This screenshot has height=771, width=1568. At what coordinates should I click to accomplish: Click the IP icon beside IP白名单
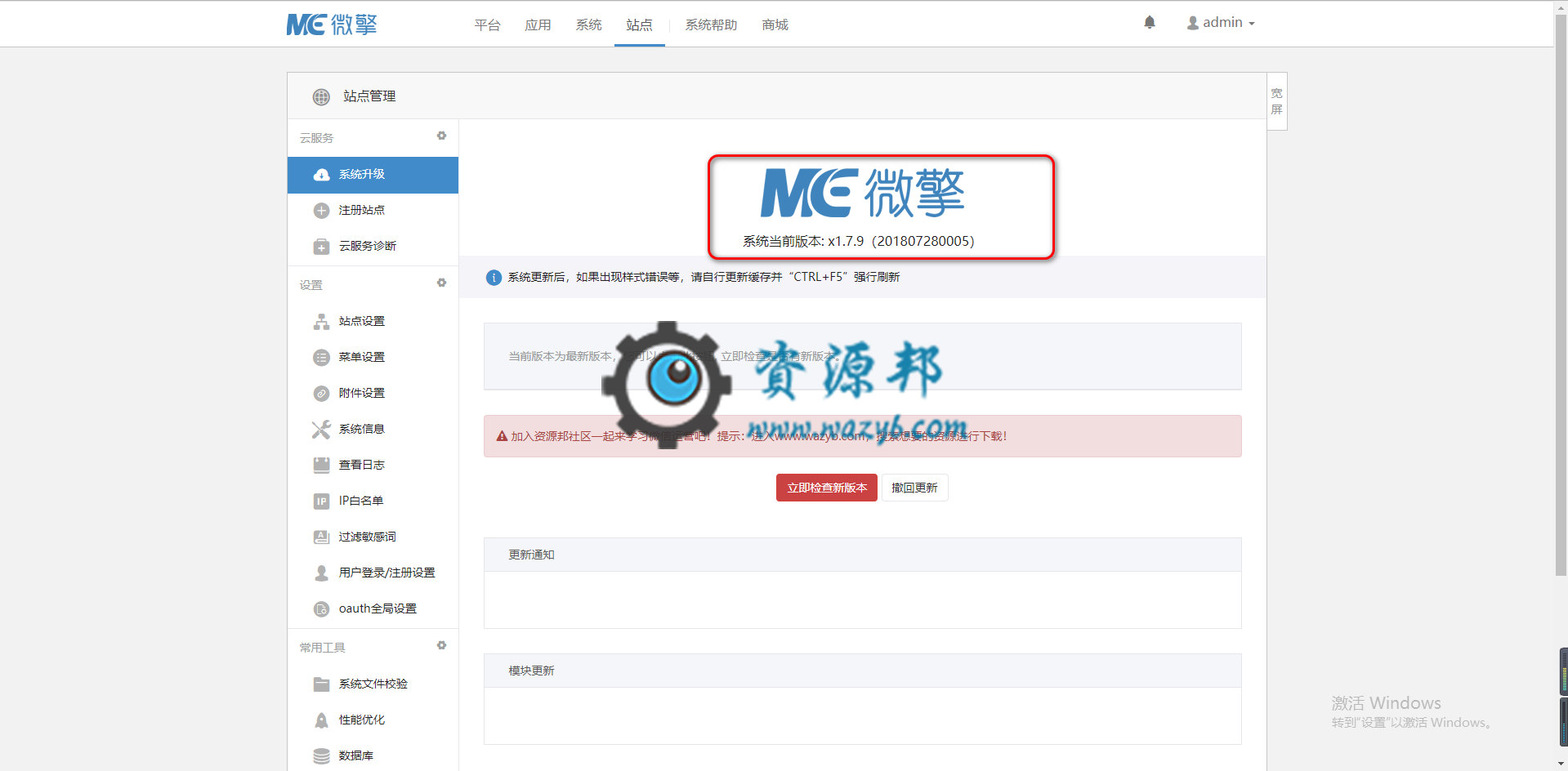pos(322,501)
